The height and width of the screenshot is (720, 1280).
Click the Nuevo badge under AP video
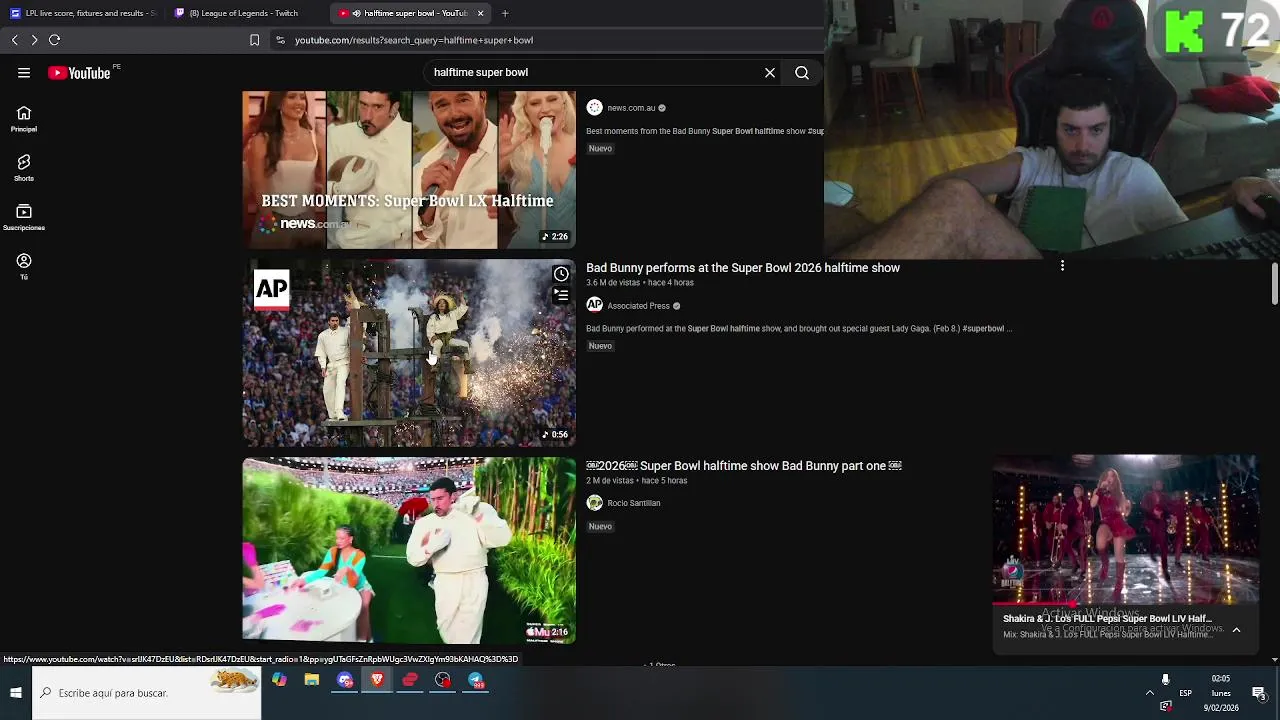coord(600,346)
